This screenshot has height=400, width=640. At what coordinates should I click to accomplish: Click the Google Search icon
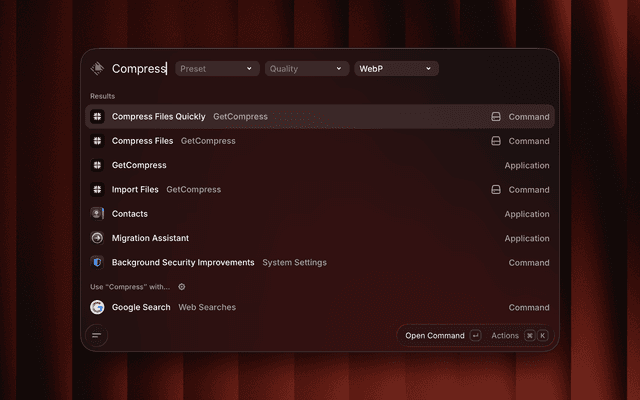pos(97,307)
